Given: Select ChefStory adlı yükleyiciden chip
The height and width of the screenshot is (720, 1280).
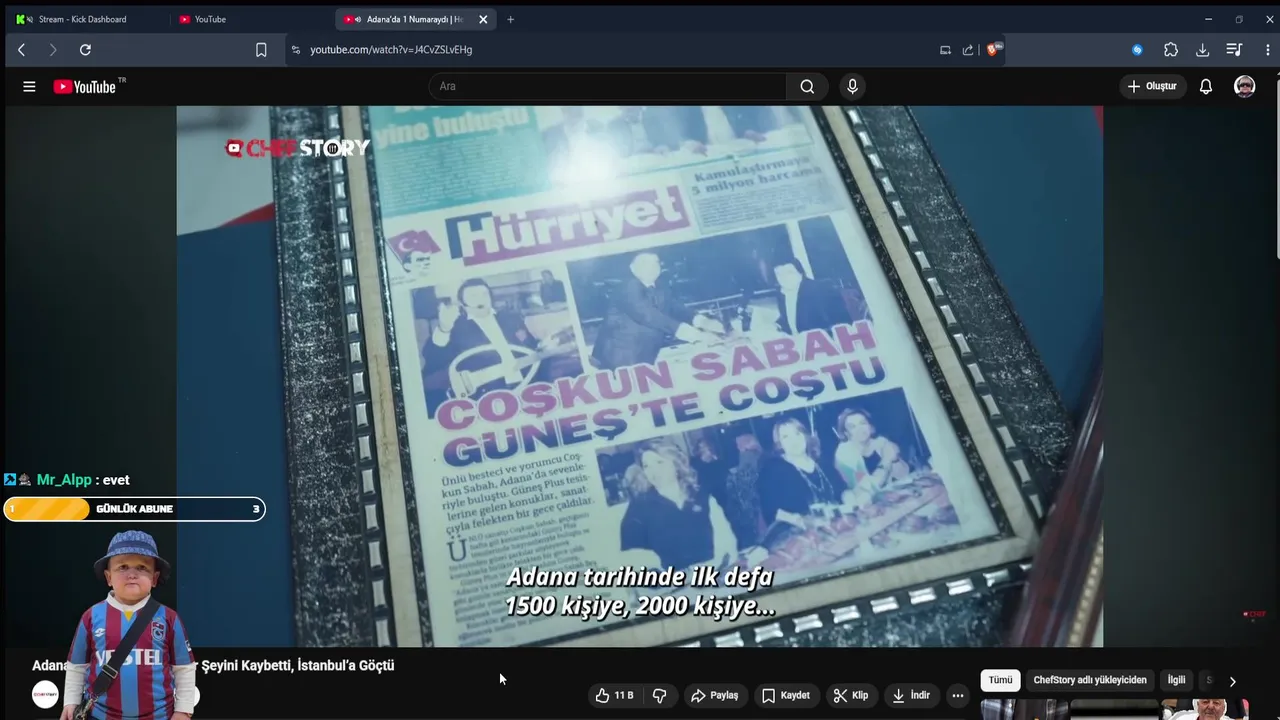Looking at the screenshot, I should [x=1090, y=680].
